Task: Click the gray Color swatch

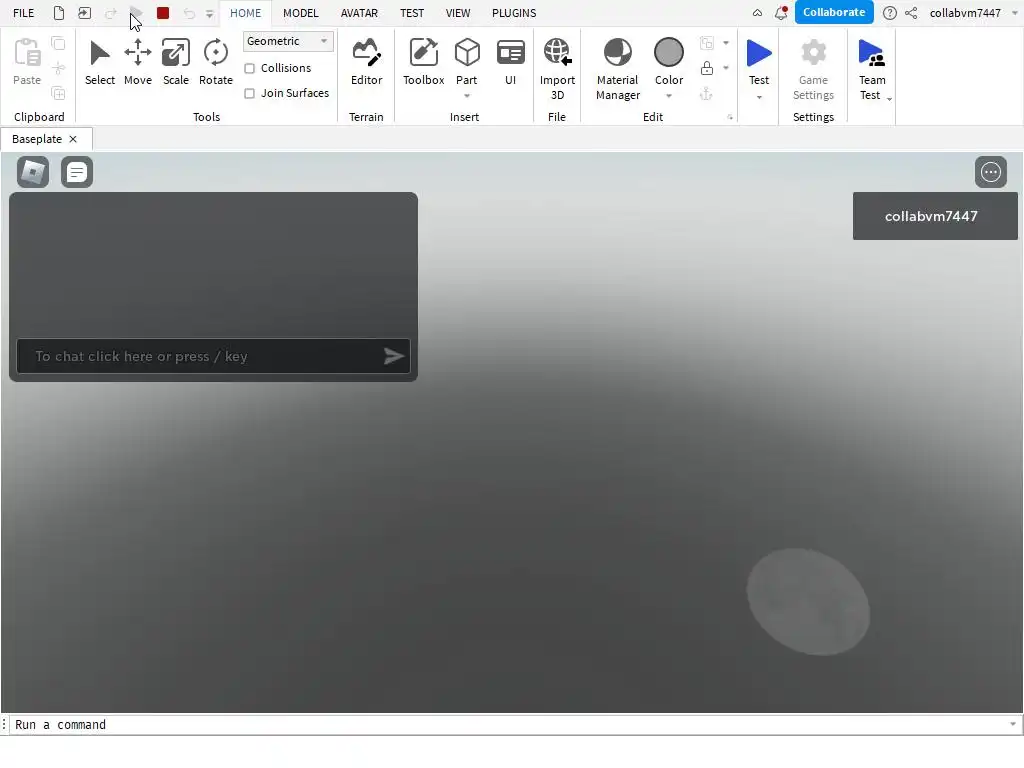Action: 669,53
